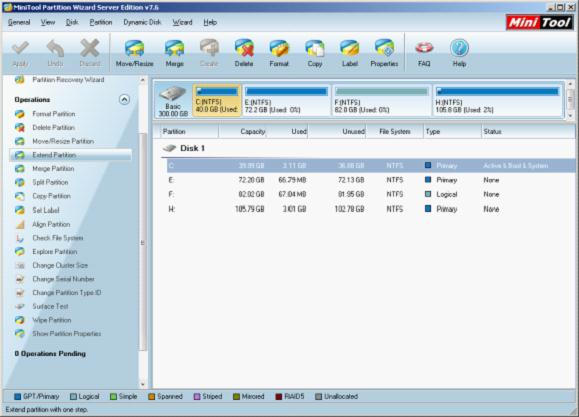Click the Delete toolbar icon

[x=244, y=48]
